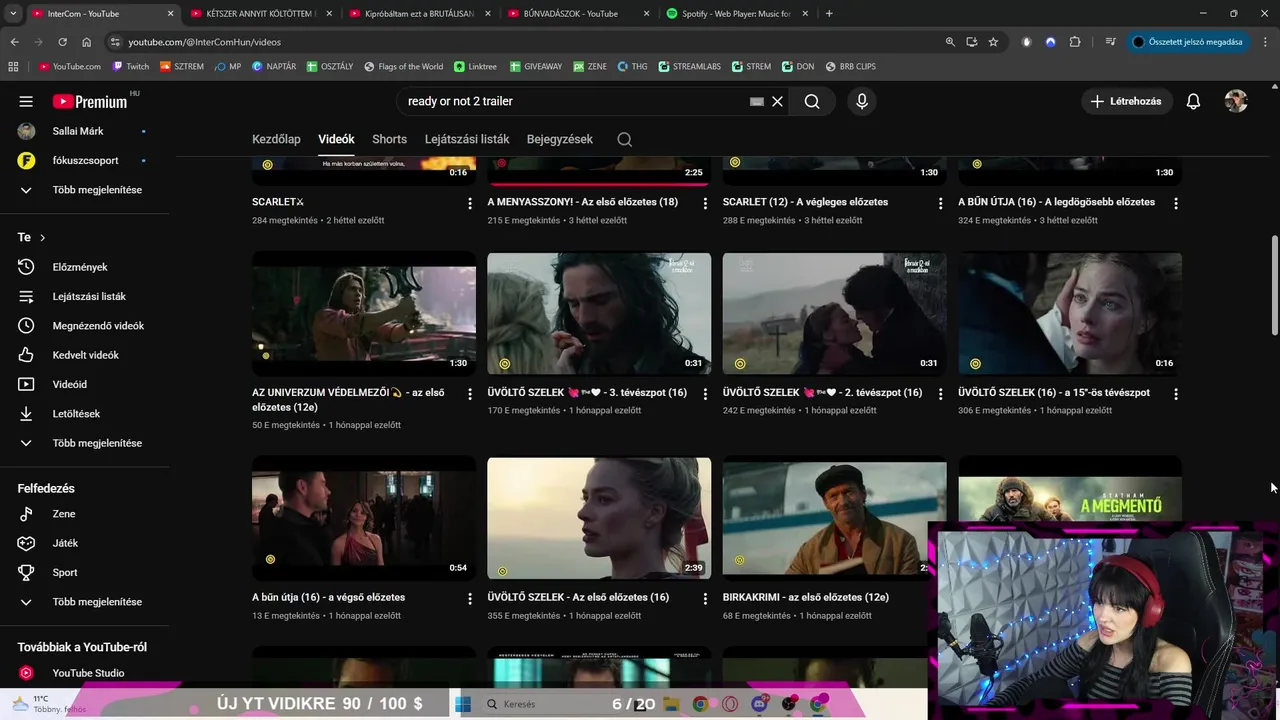The height and width of the screenshot is (720, 1280).
Task: Open the ÜVÖLTŐ SZELEK első előzetes thumbnail
Action: (599, 518)
